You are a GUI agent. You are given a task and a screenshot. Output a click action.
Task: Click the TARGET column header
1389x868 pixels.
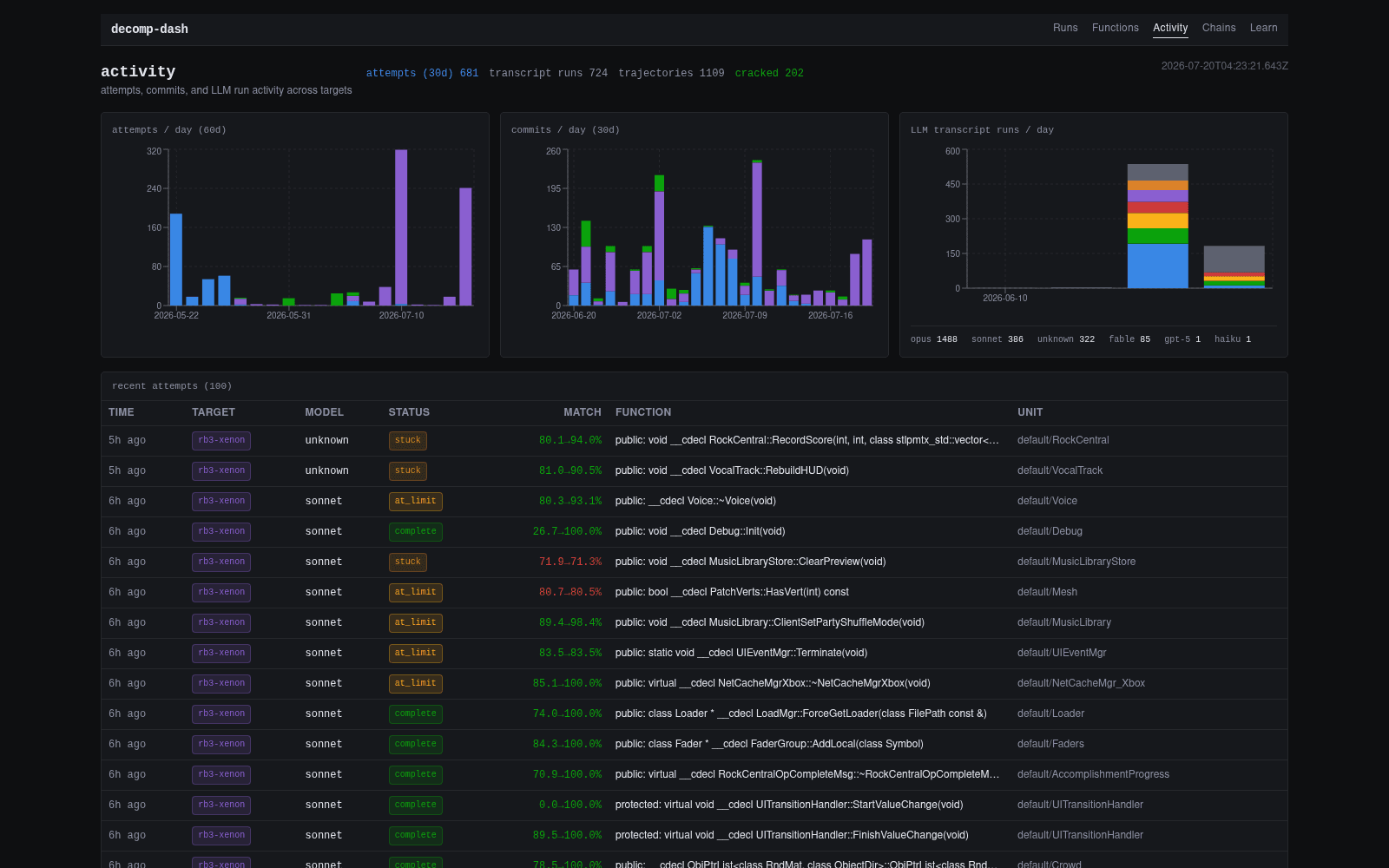coord(214,412)
